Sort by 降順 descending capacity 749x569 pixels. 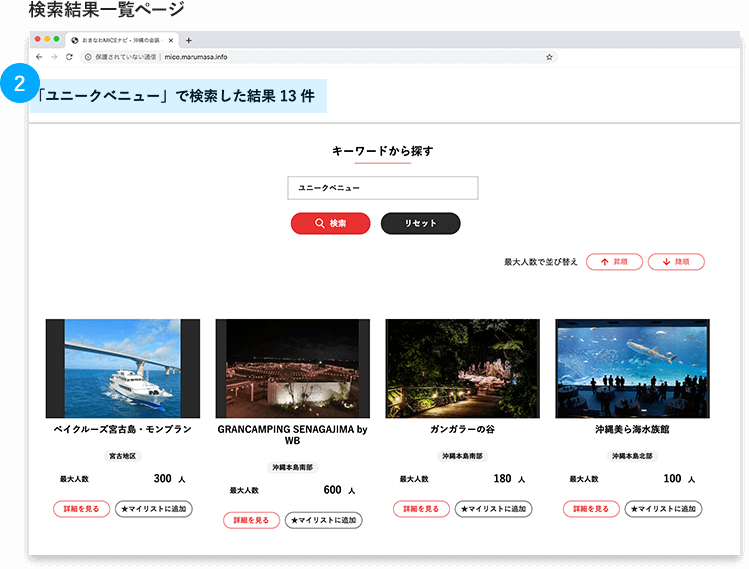click(x=676, y=262)
